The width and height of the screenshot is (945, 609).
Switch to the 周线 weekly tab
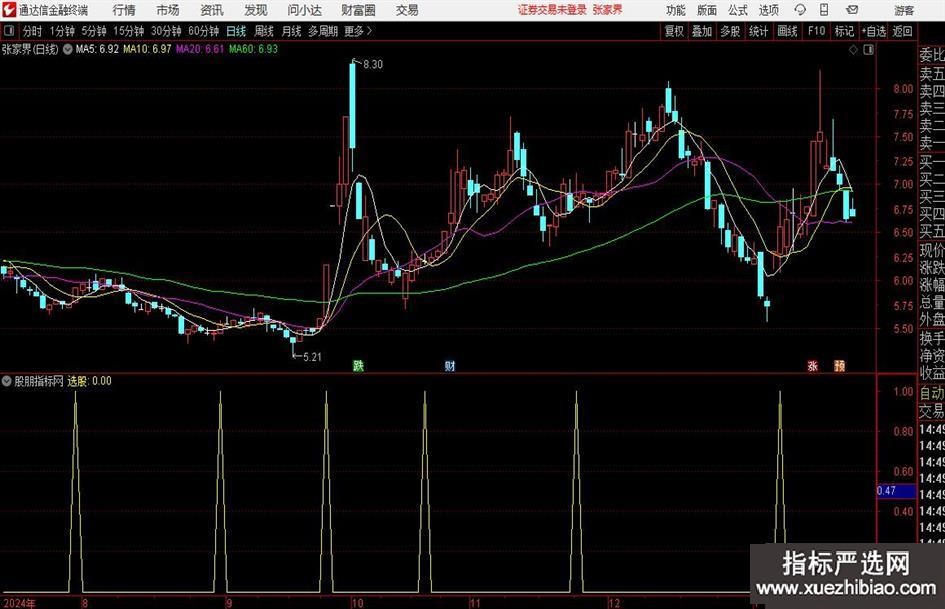(264, 31)
